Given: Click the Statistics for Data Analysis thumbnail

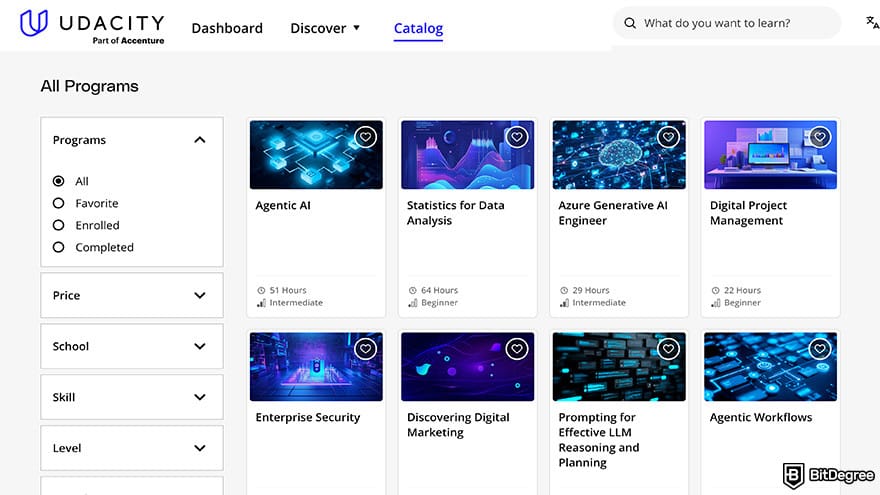Looking at the screenshot, I should 468,154.
